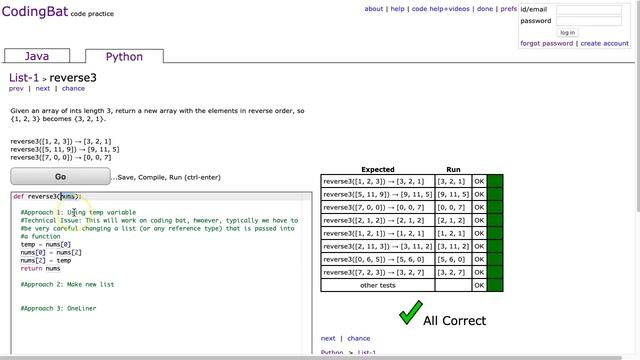This screenshot has width=640, height=360.
Task: Open the CodingBat home logo link
Action: pyautogui.click(x=35, y=11)
